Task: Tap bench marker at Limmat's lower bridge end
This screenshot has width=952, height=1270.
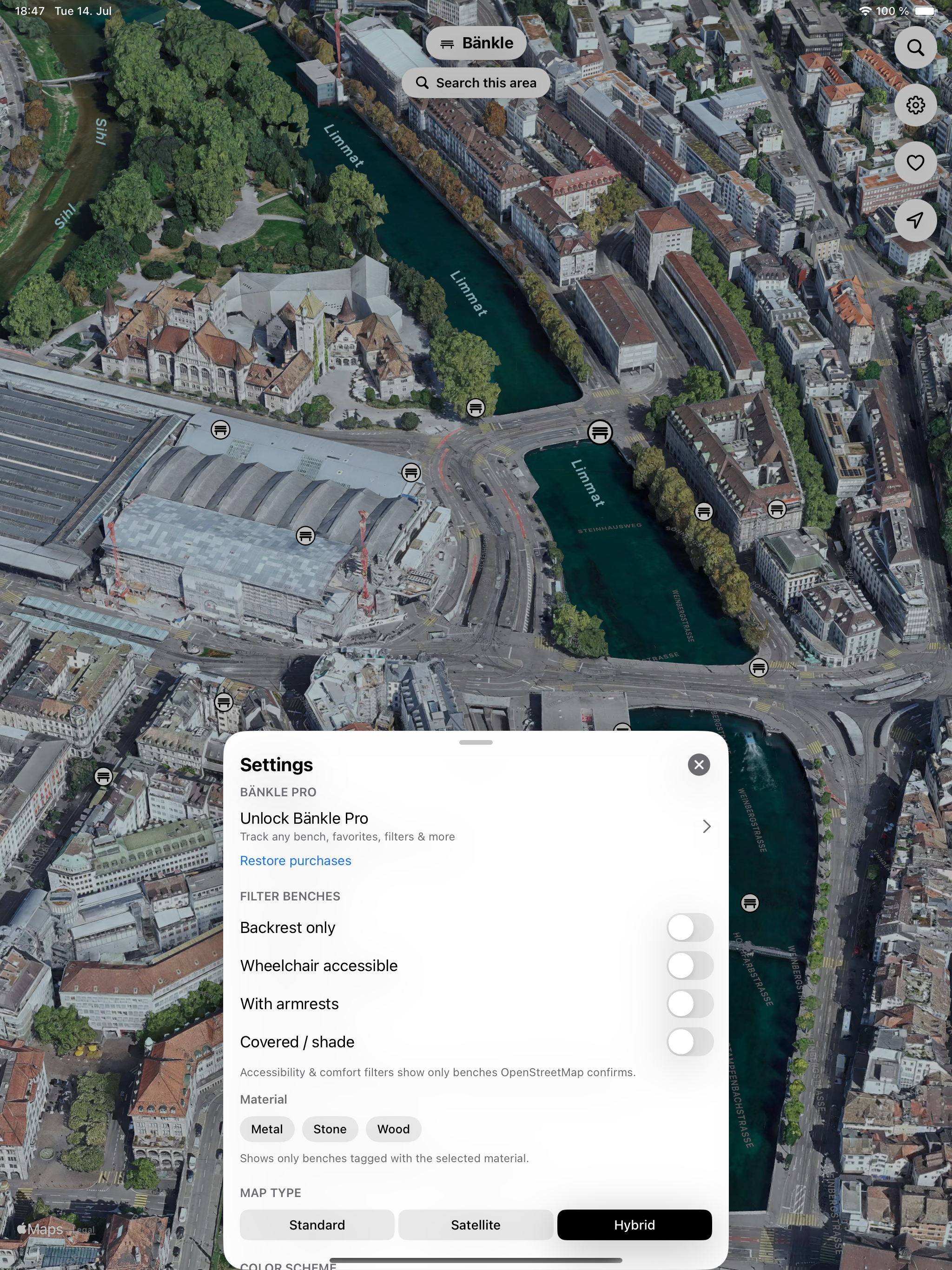Action: click(759, 668)
